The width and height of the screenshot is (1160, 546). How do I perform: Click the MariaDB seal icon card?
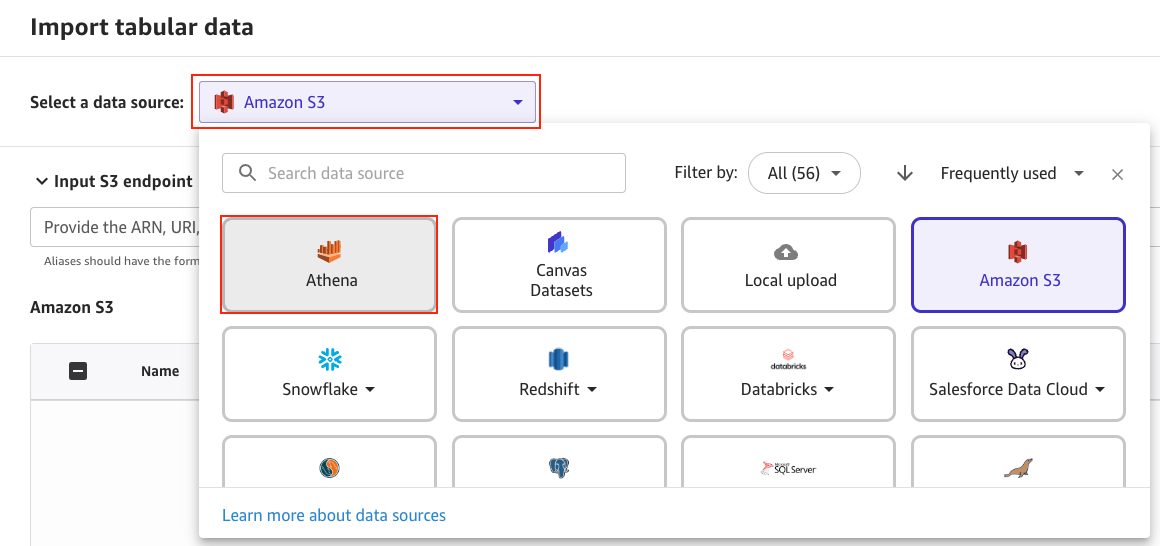1019,462
